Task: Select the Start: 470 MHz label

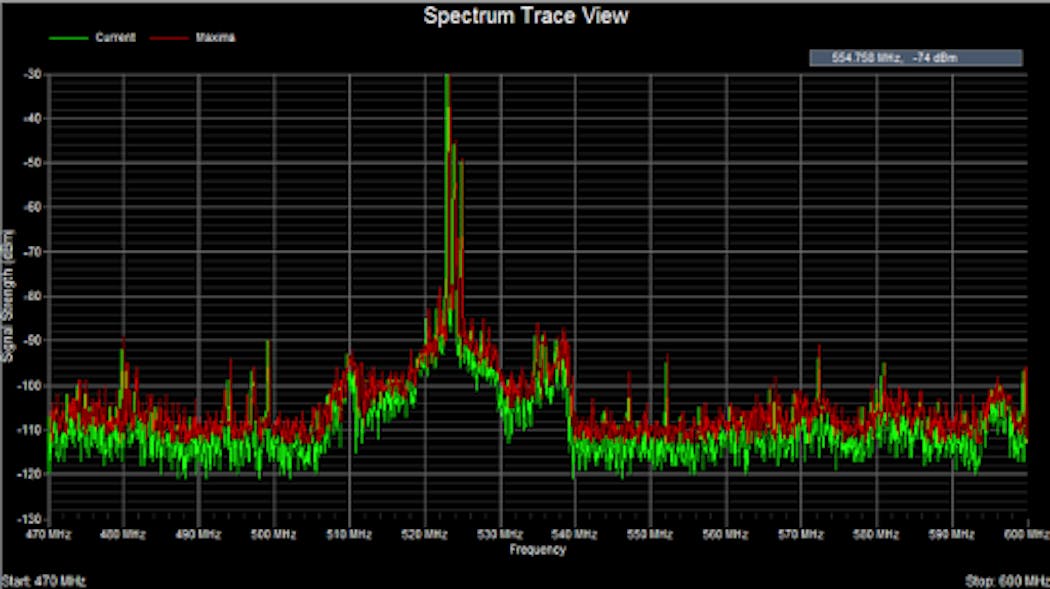Action: click(x=43, y=581)
